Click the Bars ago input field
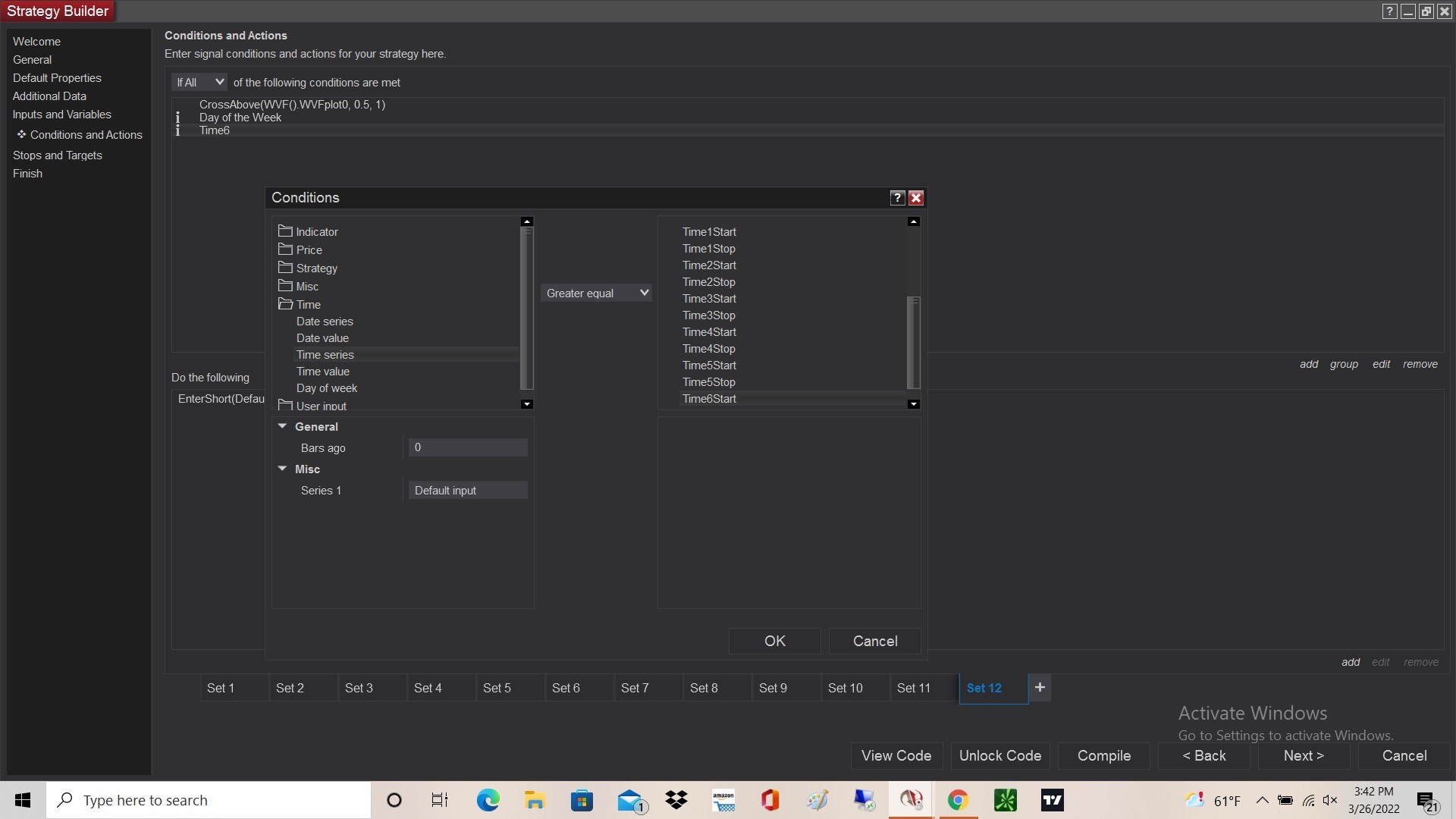Screen dimensions: 1456x819 point(467,448)
